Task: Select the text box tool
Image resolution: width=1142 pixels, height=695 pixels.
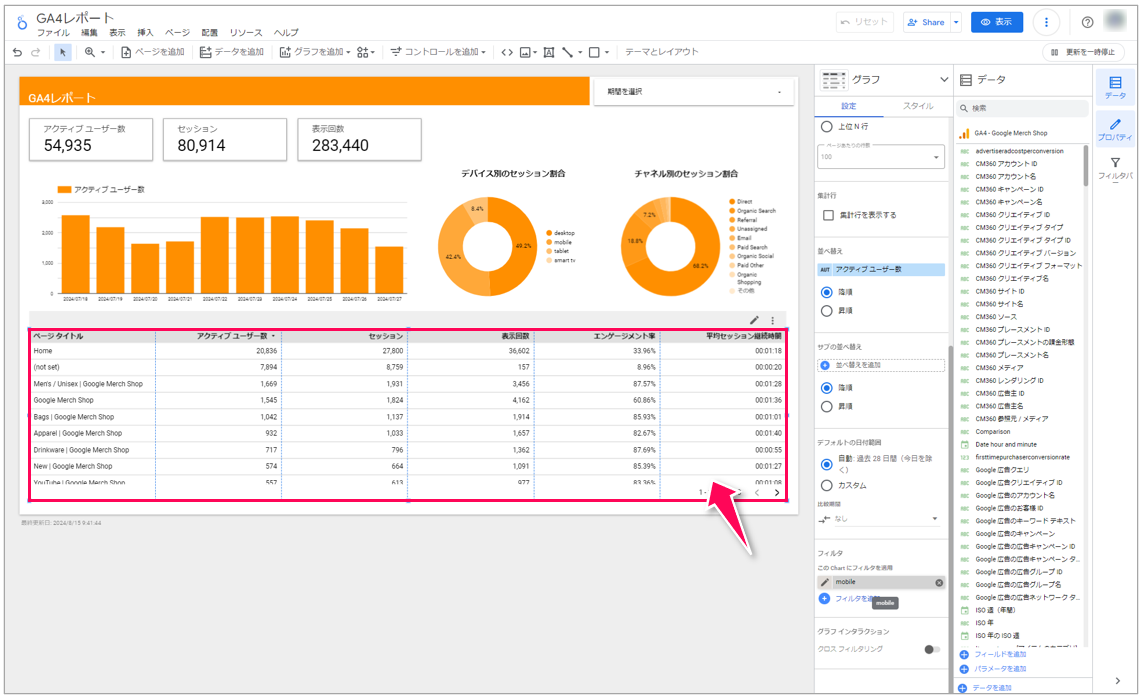Action: 548,52
